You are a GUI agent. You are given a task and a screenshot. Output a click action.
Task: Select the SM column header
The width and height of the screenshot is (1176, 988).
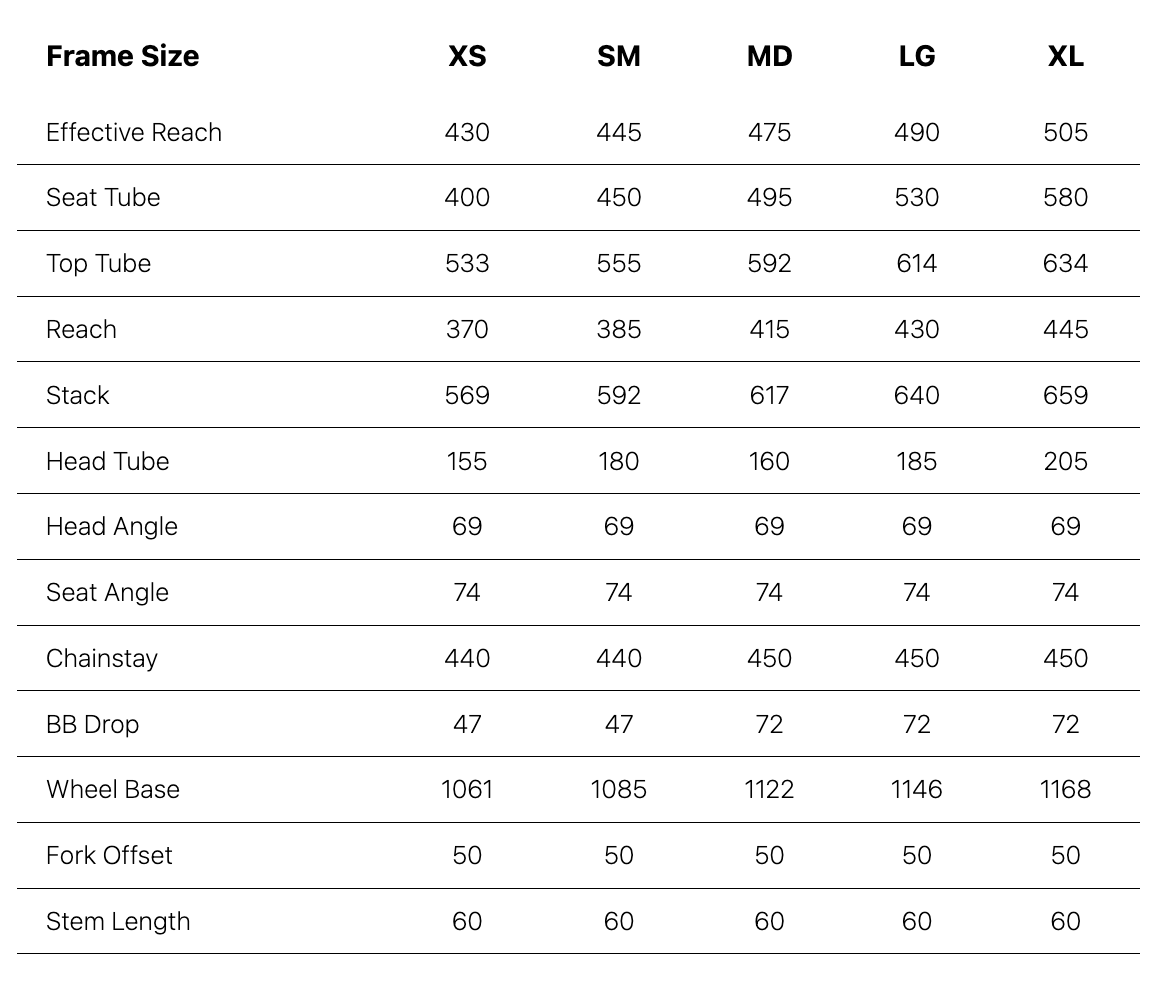[619, 56]
